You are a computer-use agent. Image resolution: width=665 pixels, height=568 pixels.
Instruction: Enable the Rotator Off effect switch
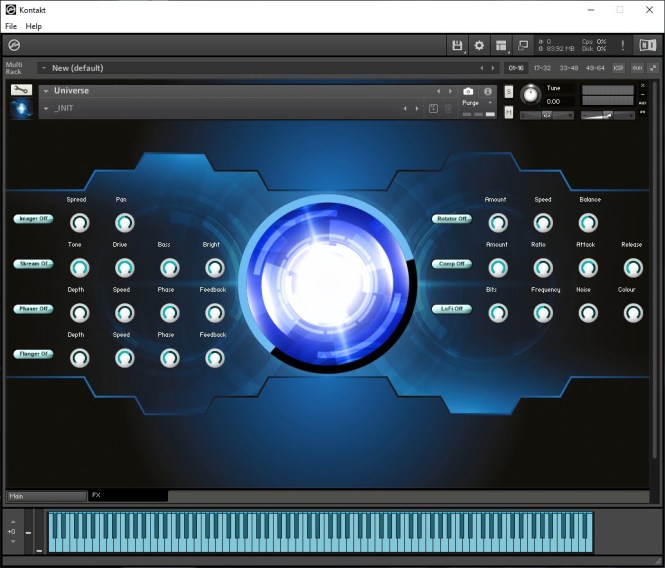[451, 218]
